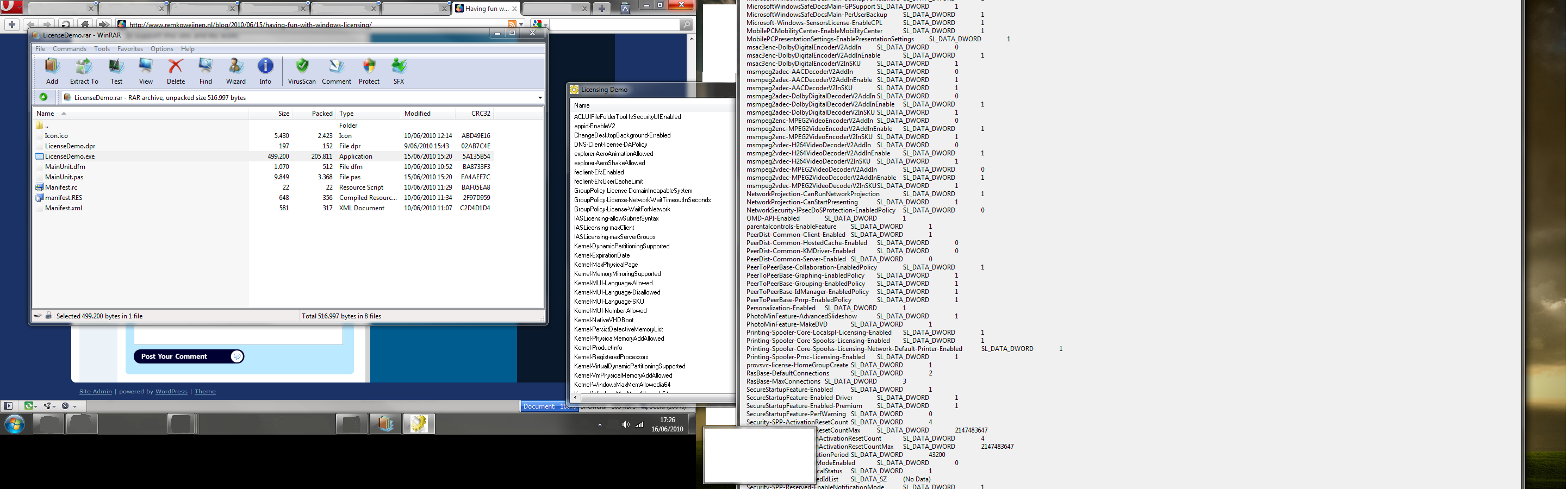The width and height of the screenshot is (1568, 489).
Task: Click the Opera Turbo status icon
Action: pos(66,406)
